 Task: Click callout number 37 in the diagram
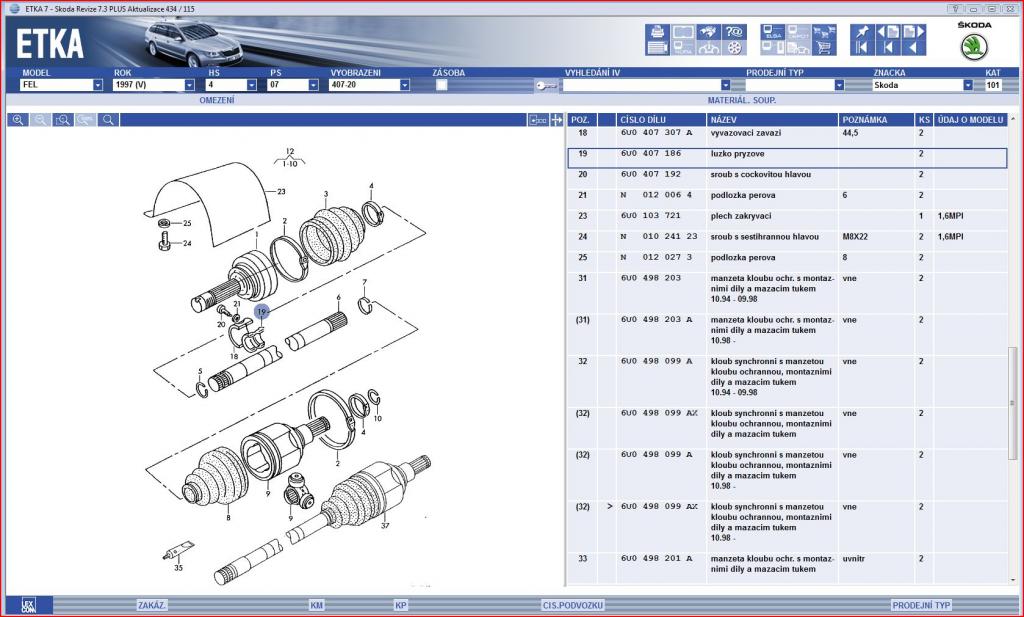385,526
